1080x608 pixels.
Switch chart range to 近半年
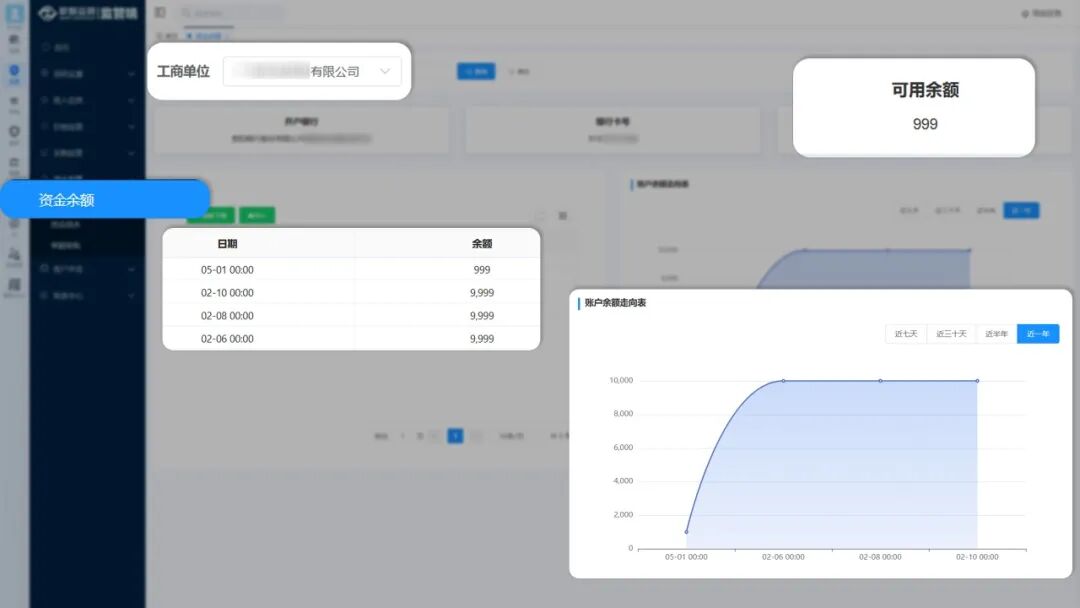996,334
